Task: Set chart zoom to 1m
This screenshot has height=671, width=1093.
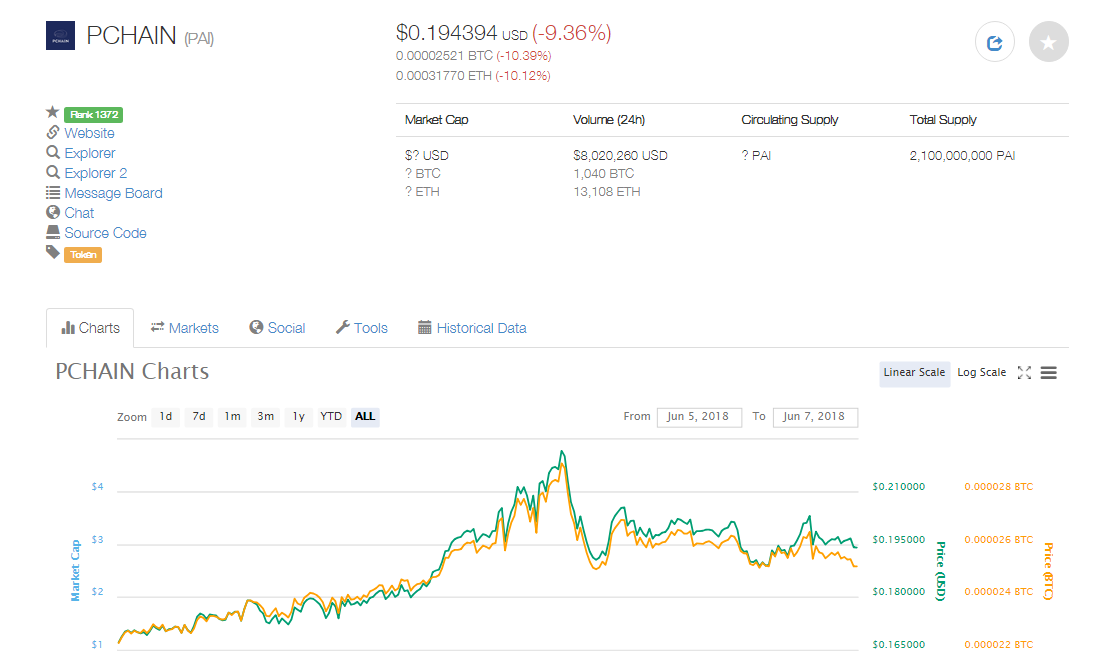Action: [x=232, y=417]
